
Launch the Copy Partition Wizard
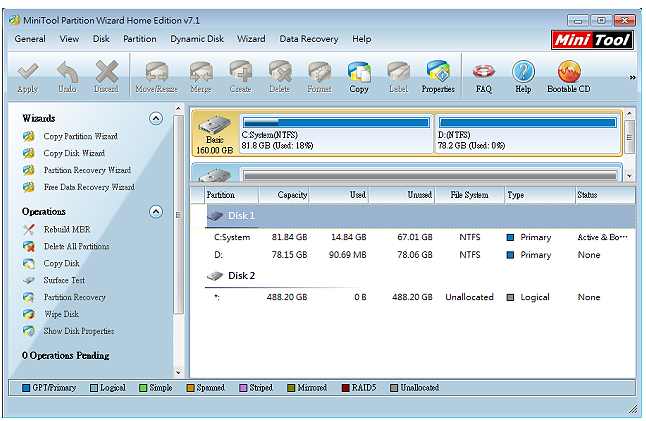pos(80,136)
